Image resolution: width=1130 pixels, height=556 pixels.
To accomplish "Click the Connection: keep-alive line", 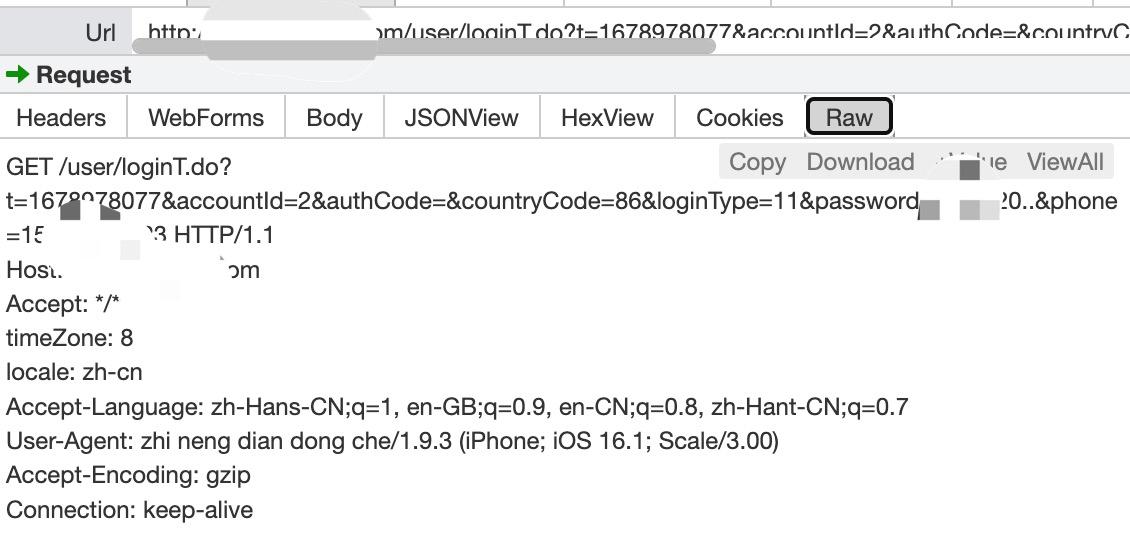I will pyautogui.click(x=129, y=510).
